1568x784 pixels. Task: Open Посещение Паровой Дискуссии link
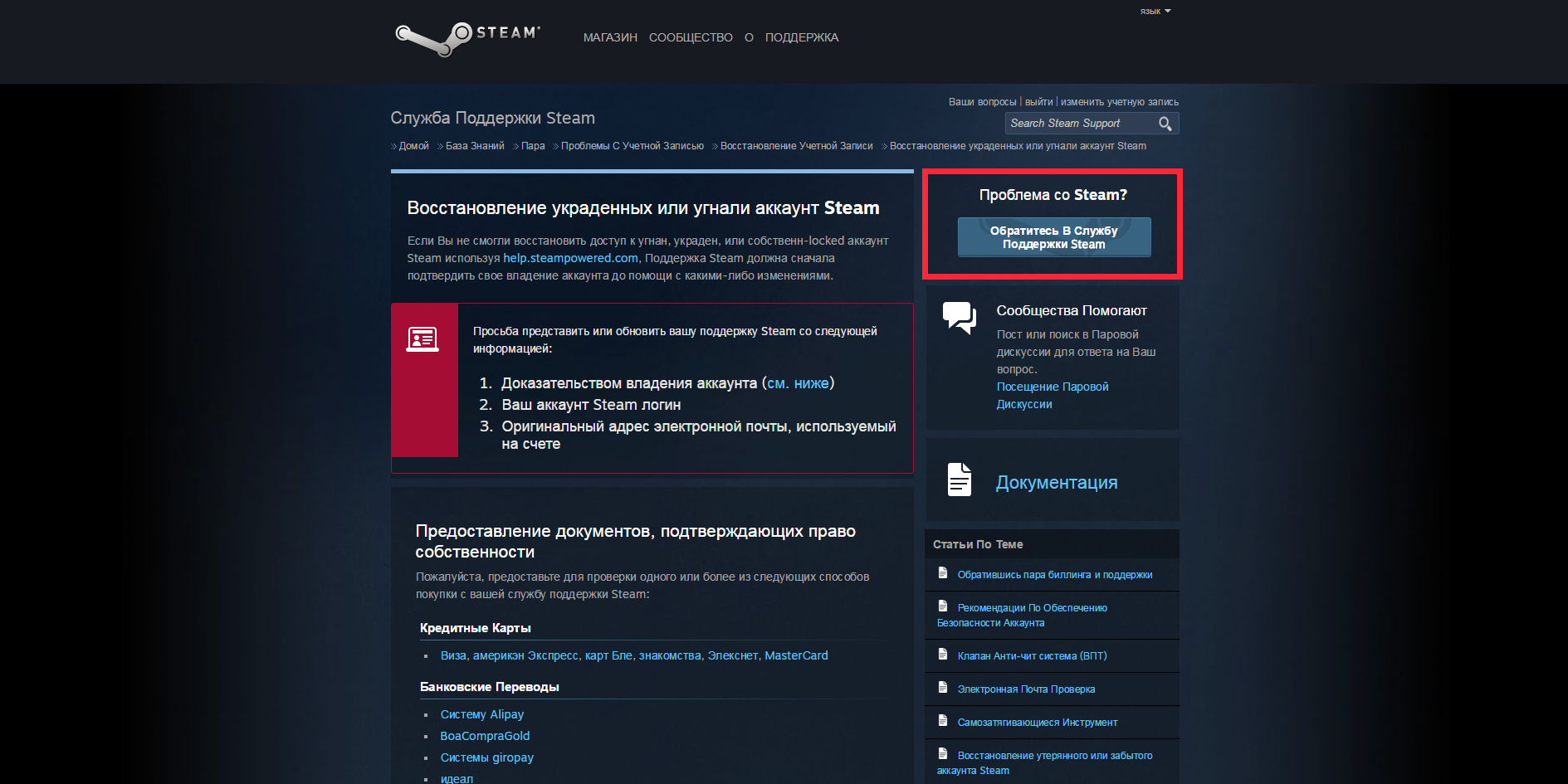click(x=1053, y=396)
